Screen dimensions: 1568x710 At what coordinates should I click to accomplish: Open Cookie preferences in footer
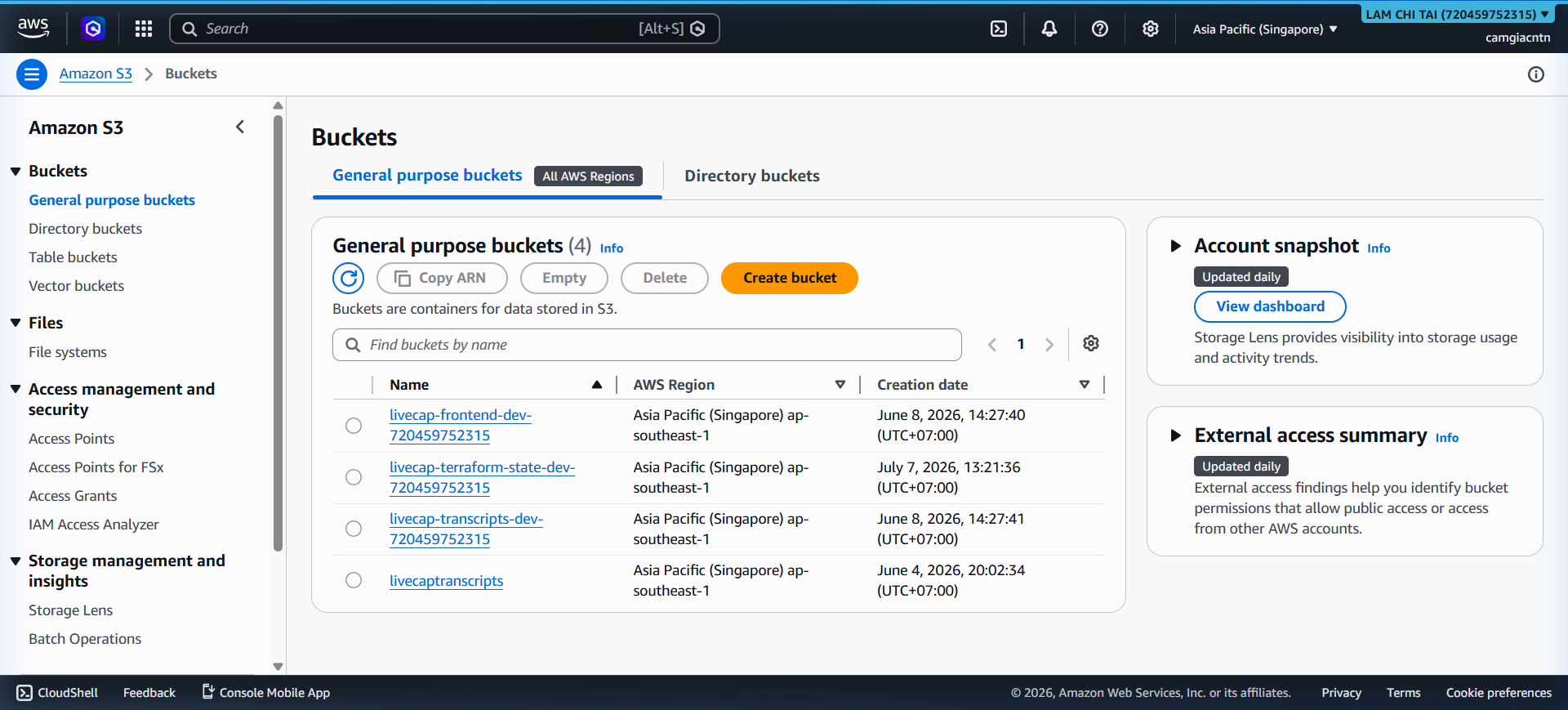coord(1499,693)
